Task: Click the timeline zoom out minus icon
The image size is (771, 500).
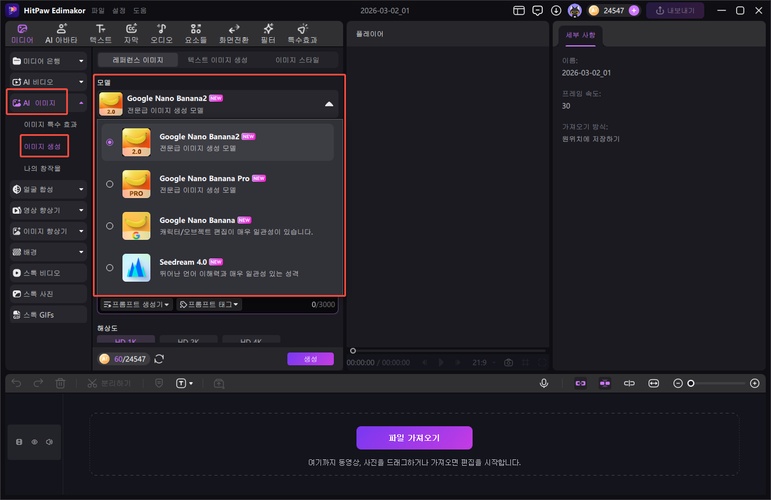Action: click(x=678, y=383)
